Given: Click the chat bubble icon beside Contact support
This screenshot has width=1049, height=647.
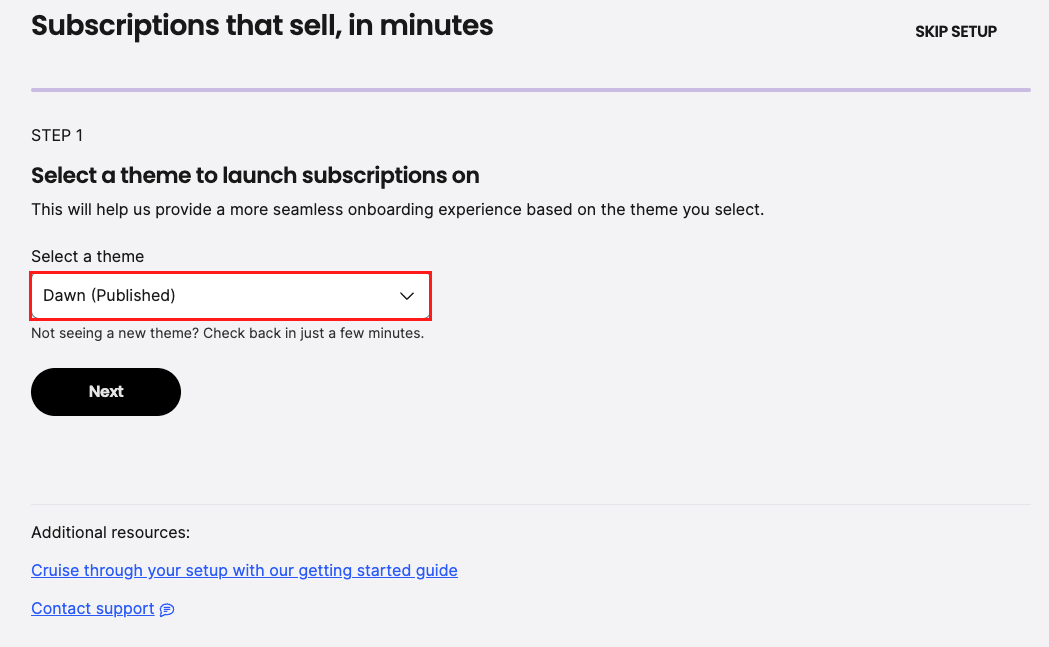Looking at the screenshot, I should click(166, 609).
